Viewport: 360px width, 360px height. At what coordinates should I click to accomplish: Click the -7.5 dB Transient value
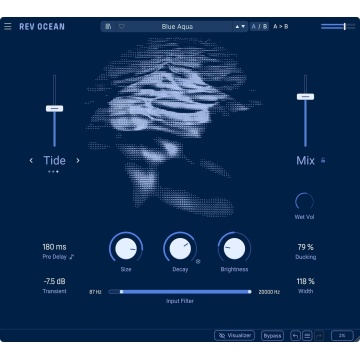coord(54,281)
